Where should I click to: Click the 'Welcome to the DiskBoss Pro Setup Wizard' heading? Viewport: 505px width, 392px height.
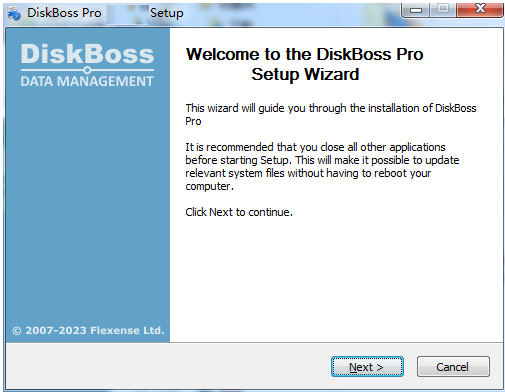coord(305,64)
